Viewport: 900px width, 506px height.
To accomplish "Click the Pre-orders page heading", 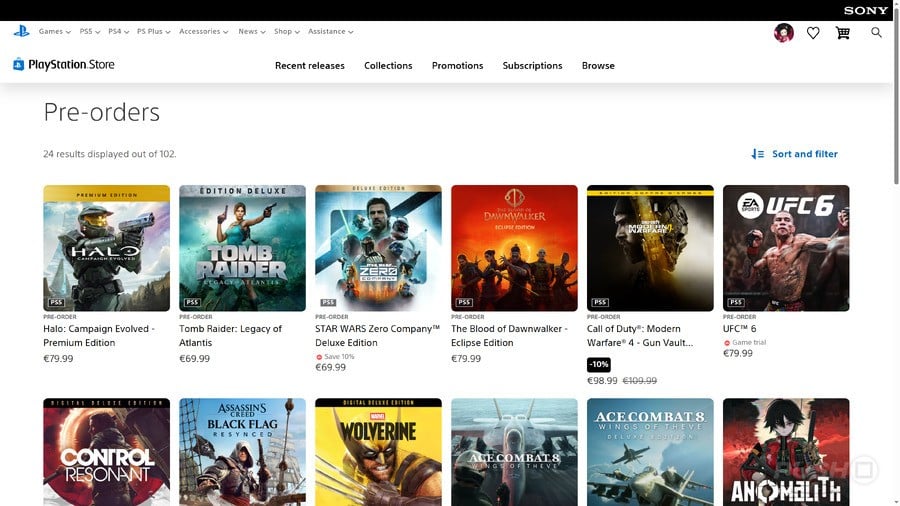I will (x=102, y=112).
